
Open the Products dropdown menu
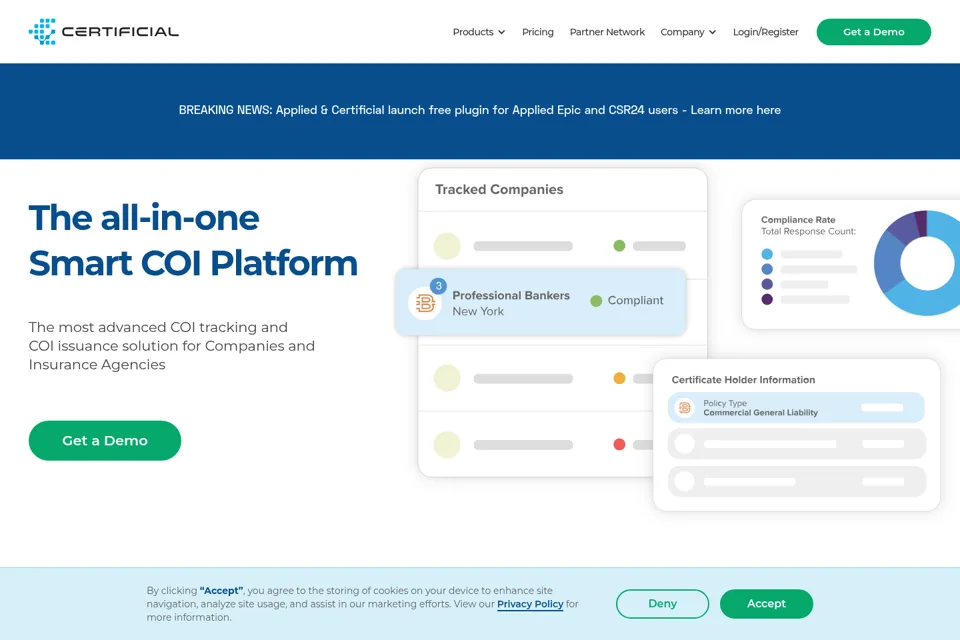pyautogui.click(x=479, y=32)
